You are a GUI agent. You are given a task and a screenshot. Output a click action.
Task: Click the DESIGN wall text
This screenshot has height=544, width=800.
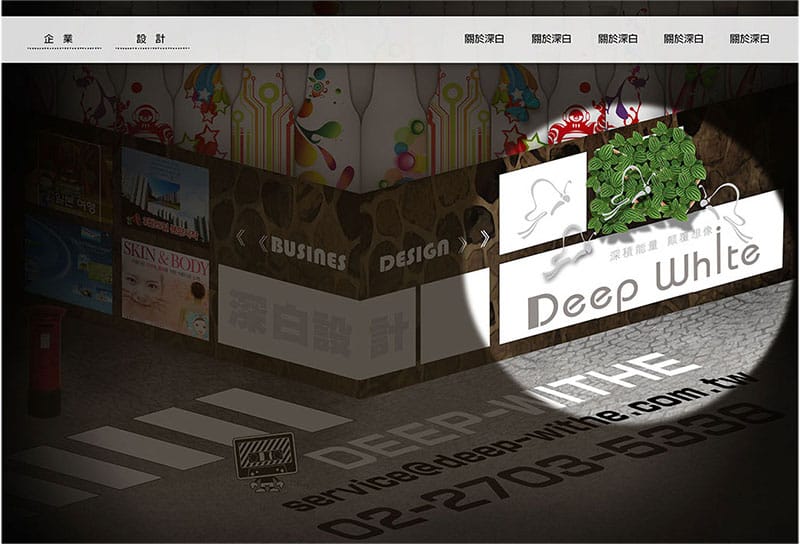tap(414, 255)
